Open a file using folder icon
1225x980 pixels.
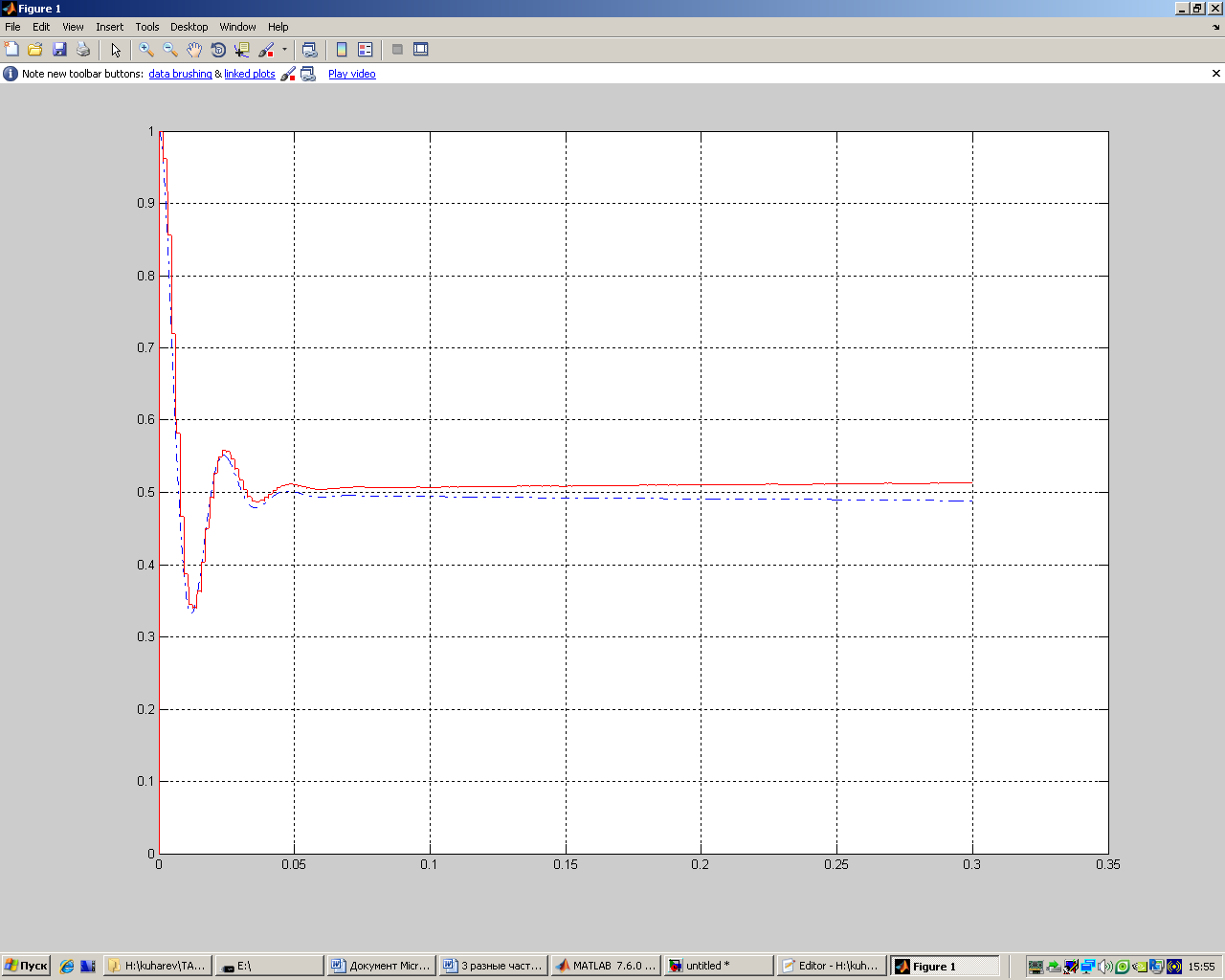point(35,49)
